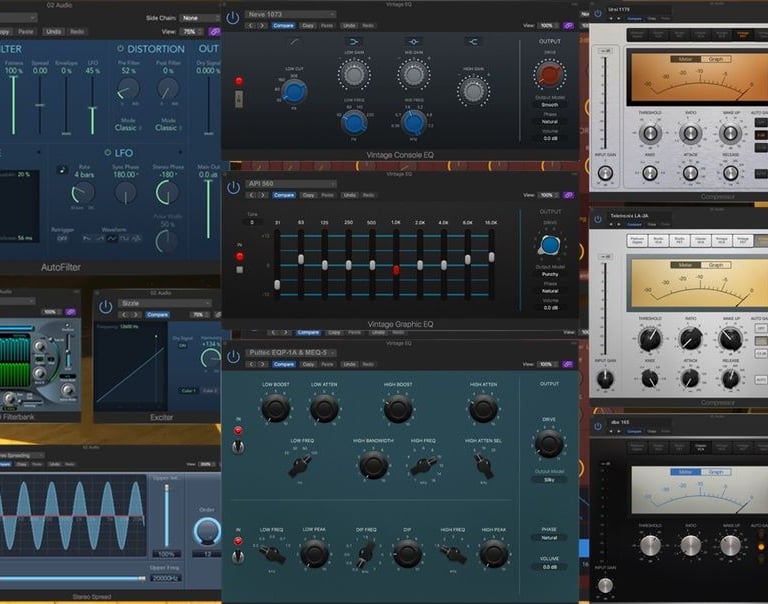Toggle lower red IN button on Pultec MEQ-5
The height and width of the screenshot is (604, 768).
[238, 541]
